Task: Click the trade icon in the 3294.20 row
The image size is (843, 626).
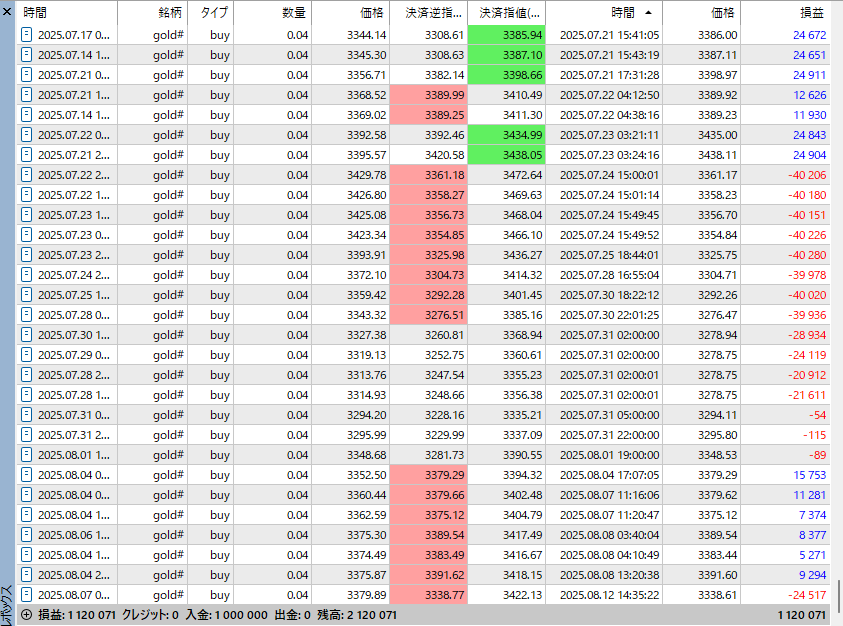Action: 26,415
